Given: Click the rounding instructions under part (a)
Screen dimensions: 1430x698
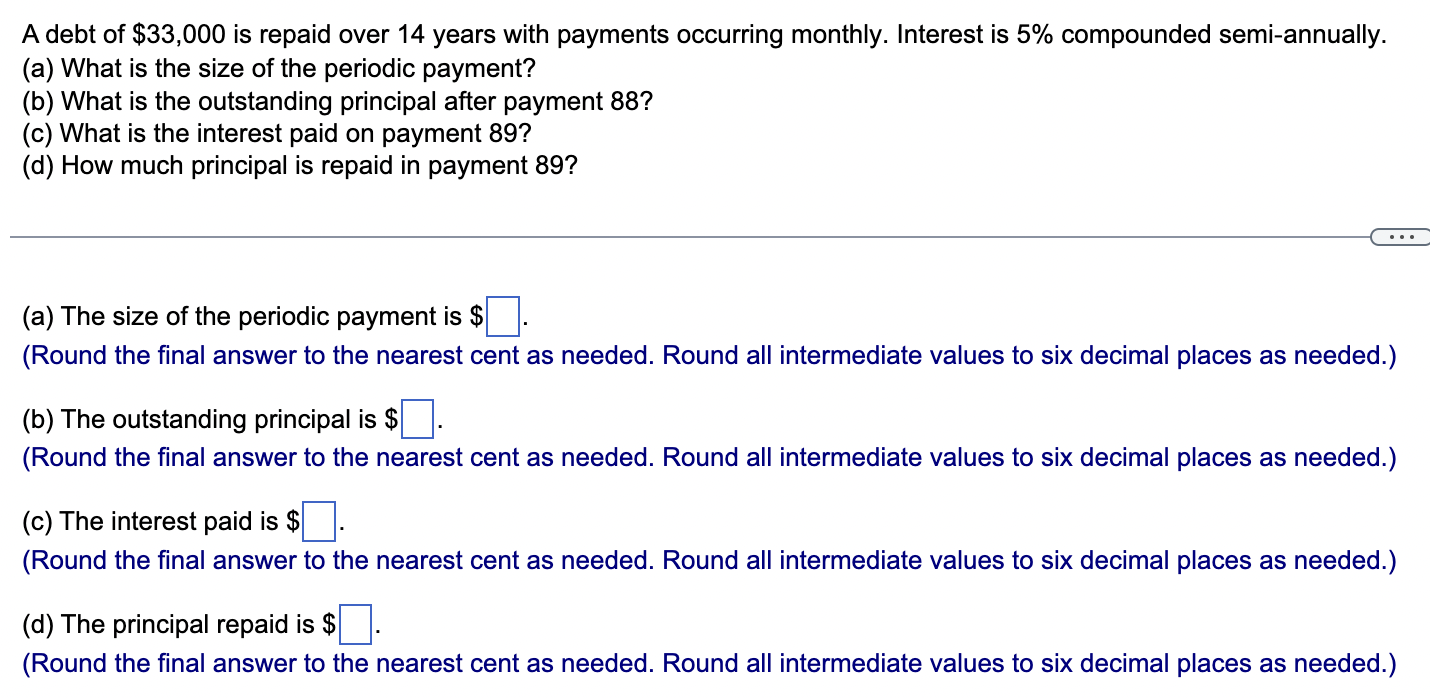Looking at the screenshot, I should pyautogui.click(x=707, y=356).
